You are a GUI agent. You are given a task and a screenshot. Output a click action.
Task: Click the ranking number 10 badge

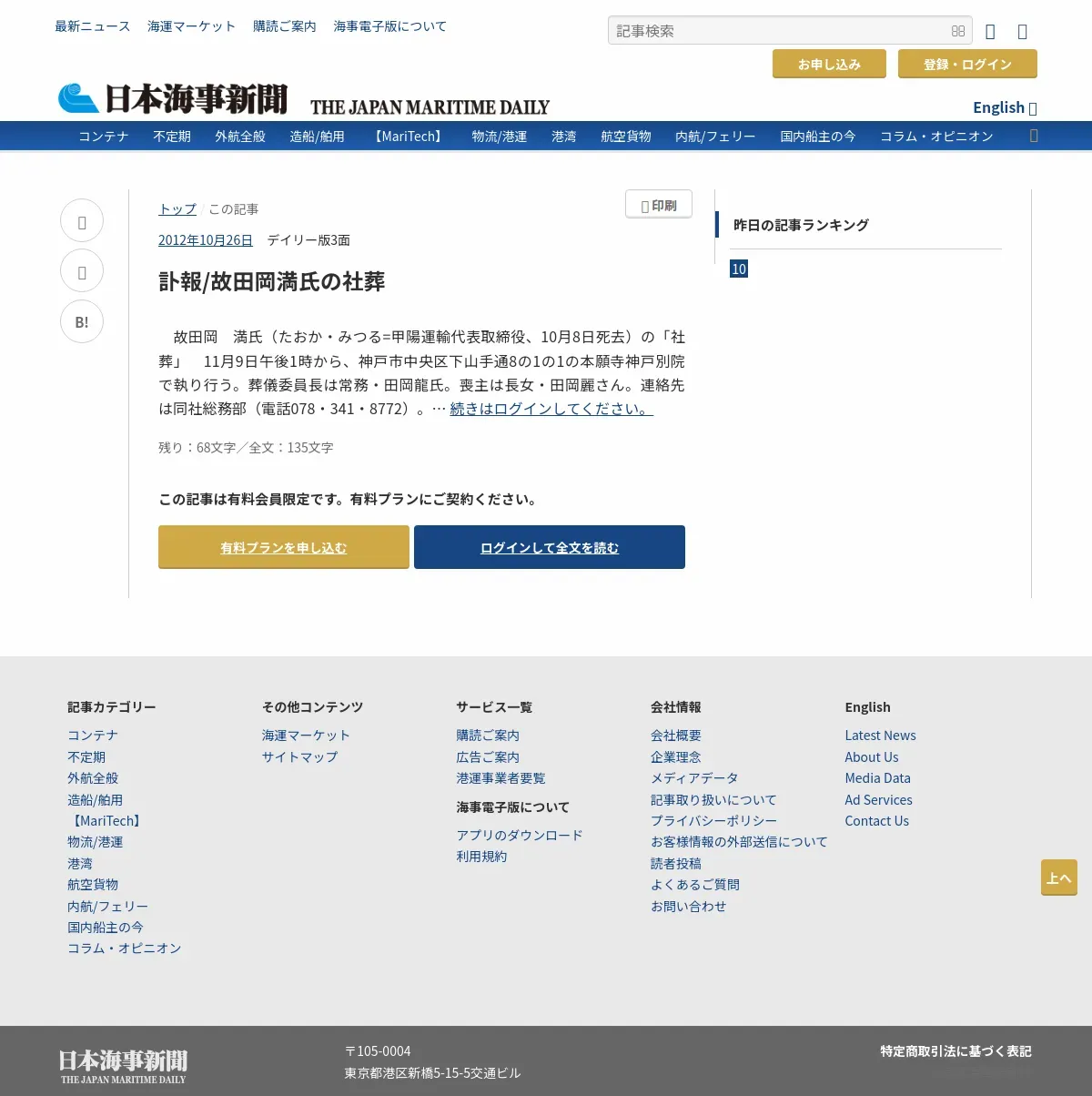[x=739, y=269]
